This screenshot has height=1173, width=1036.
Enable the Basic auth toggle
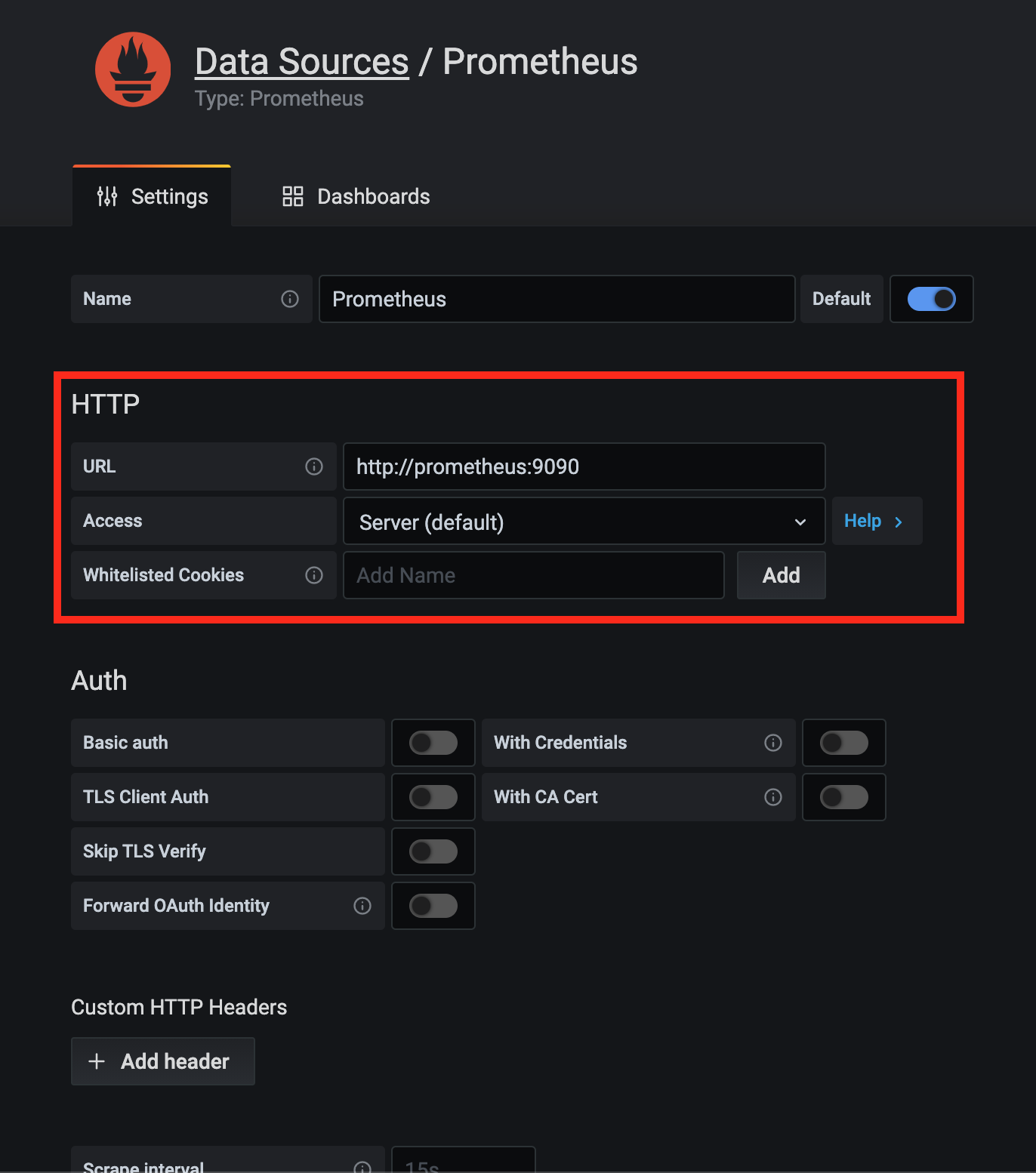point(433,743)
